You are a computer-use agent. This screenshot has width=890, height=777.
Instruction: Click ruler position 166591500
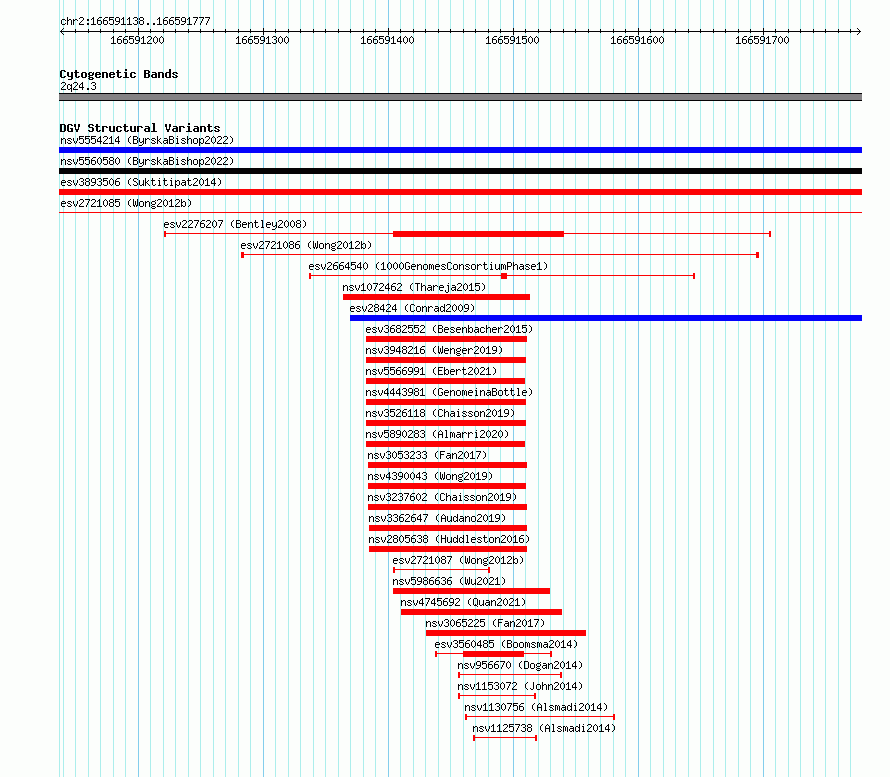click(x=512, y=40)
